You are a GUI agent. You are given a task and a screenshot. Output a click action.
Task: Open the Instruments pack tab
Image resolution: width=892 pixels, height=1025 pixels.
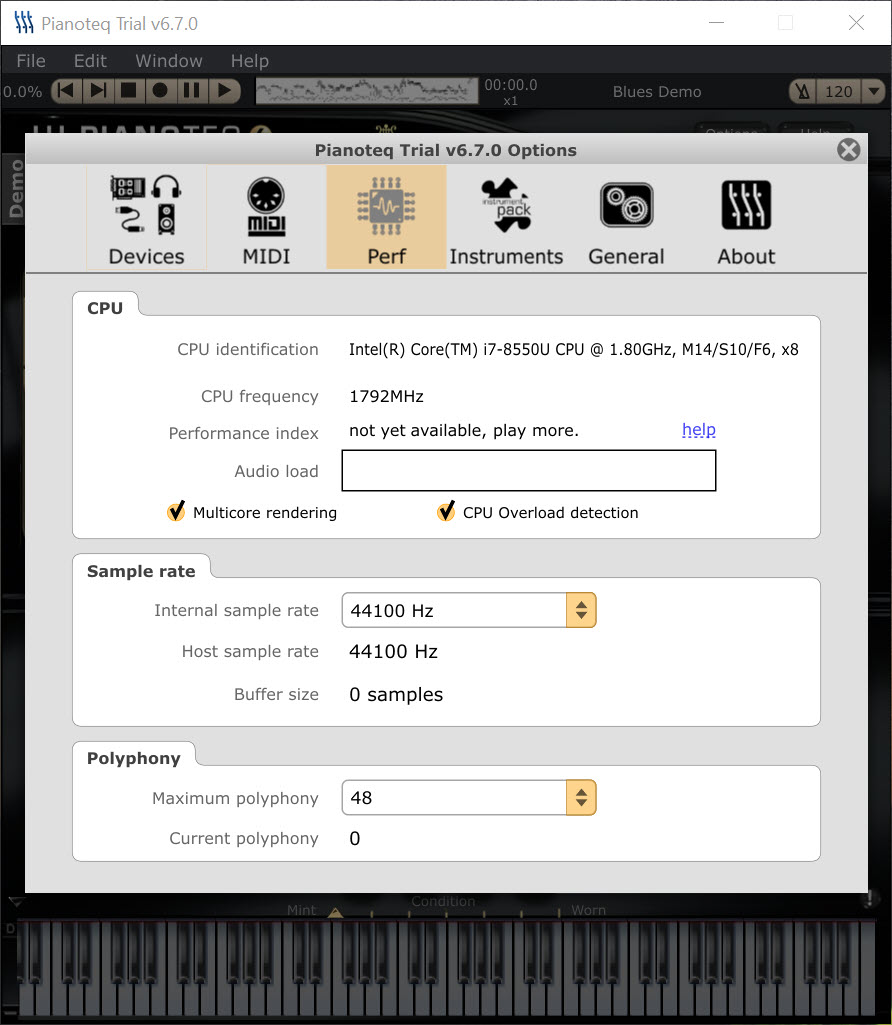tap(506, 218)
